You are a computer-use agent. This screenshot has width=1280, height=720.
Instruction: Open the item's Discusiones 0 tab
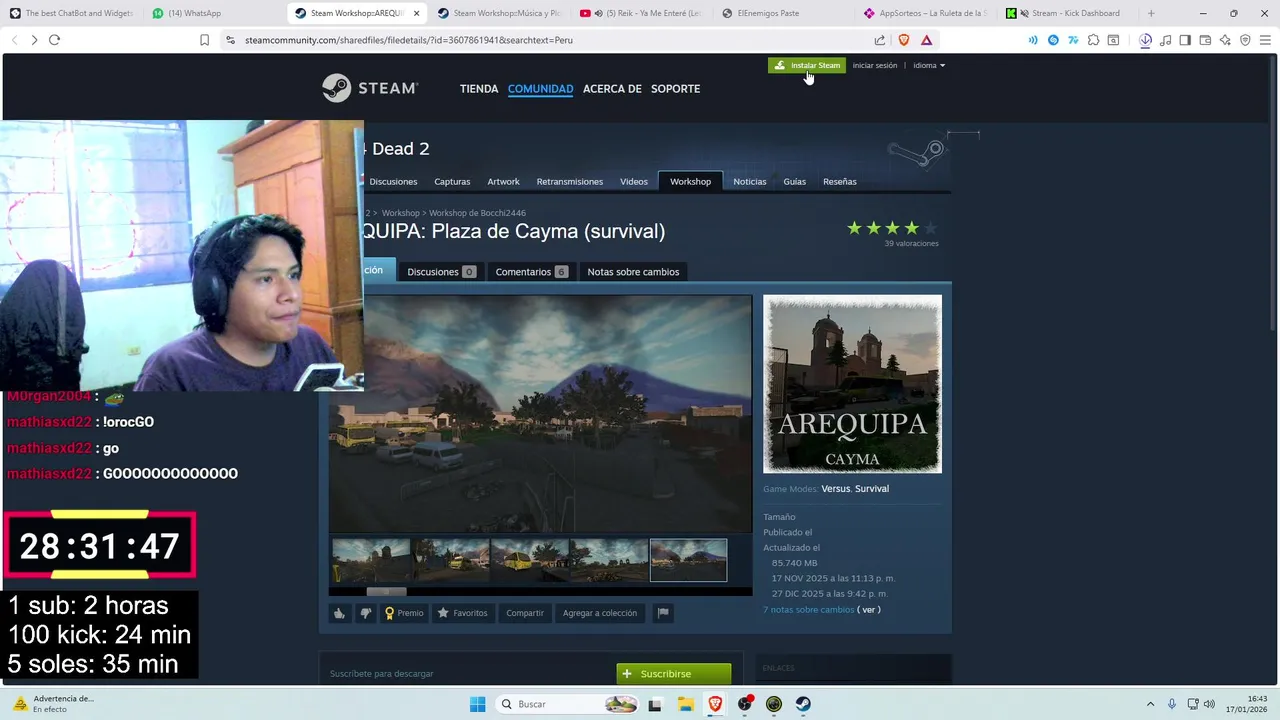pos(441,272)
